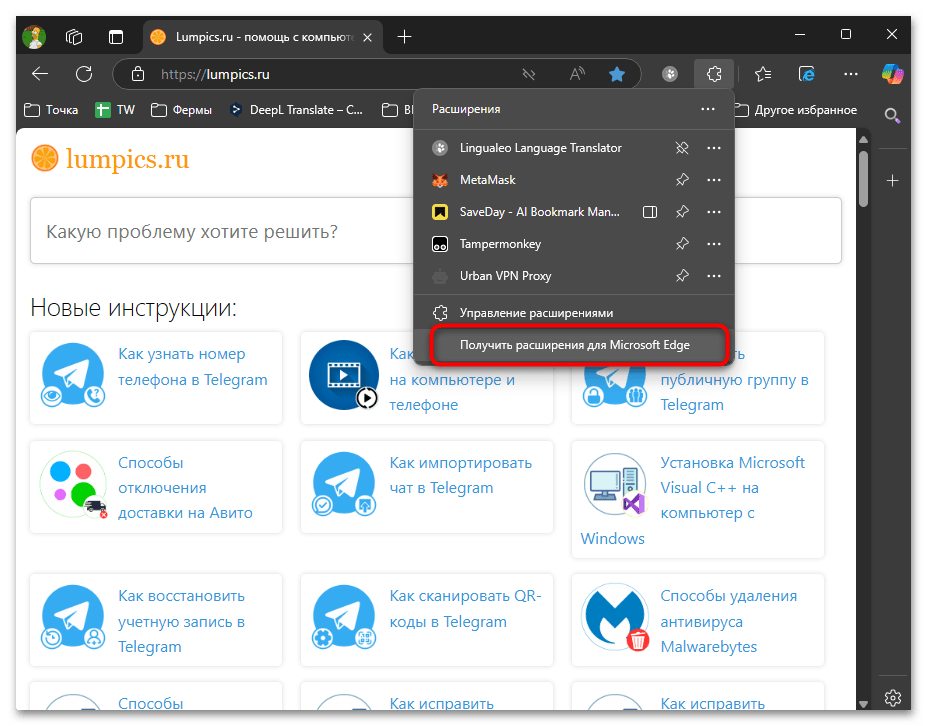Open the TW bookmark

click(x=115, y=110)
